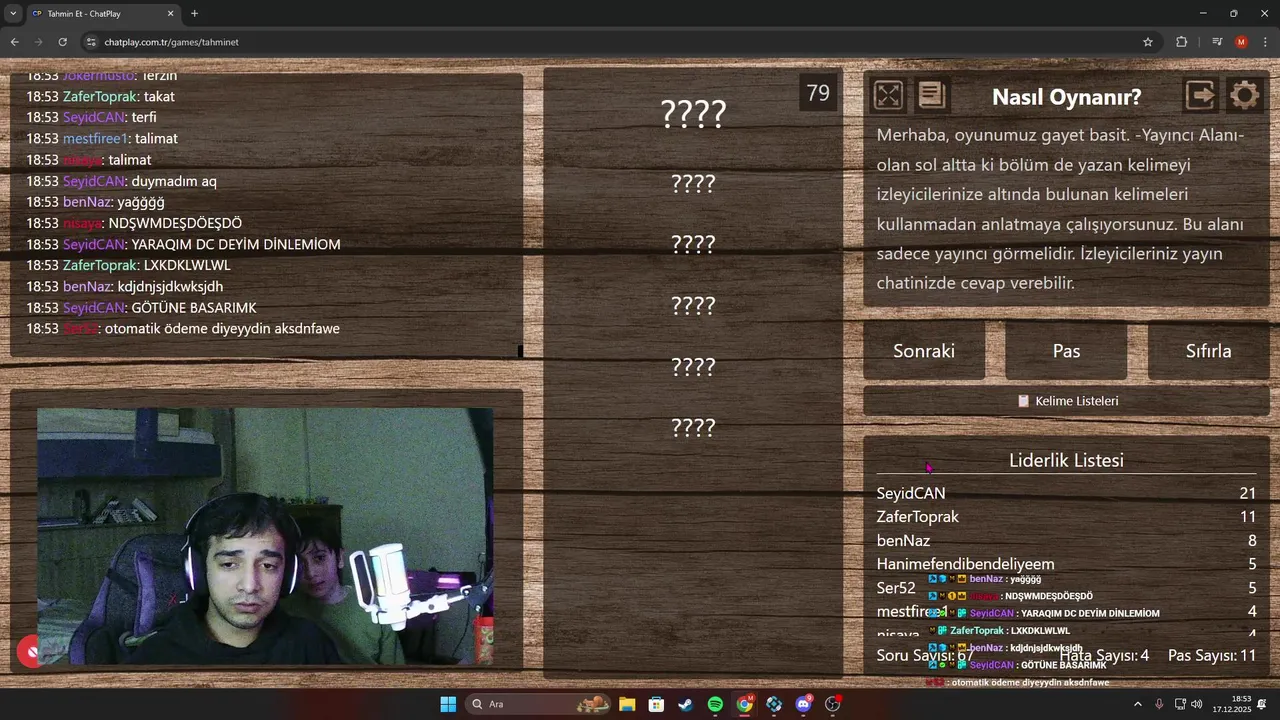This screenshot has height=720, width=1280.
Task: Click the main hidden word ????
Action: coord(693,114)
